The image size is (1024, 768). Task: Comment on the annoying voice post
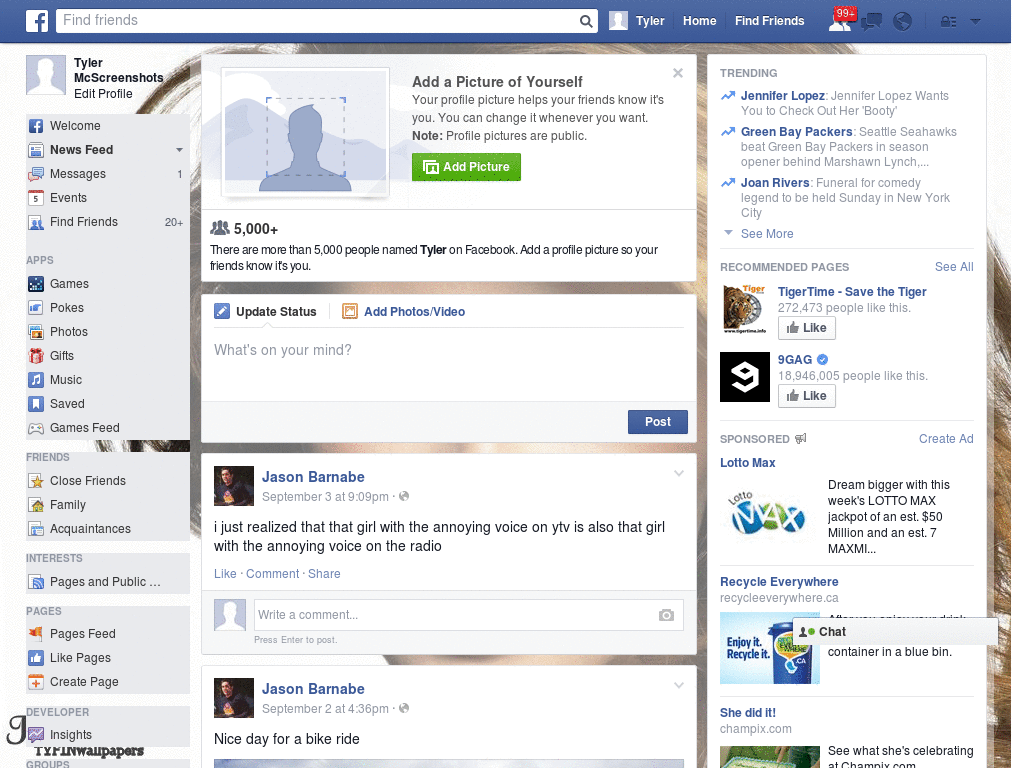pos(272,574)
